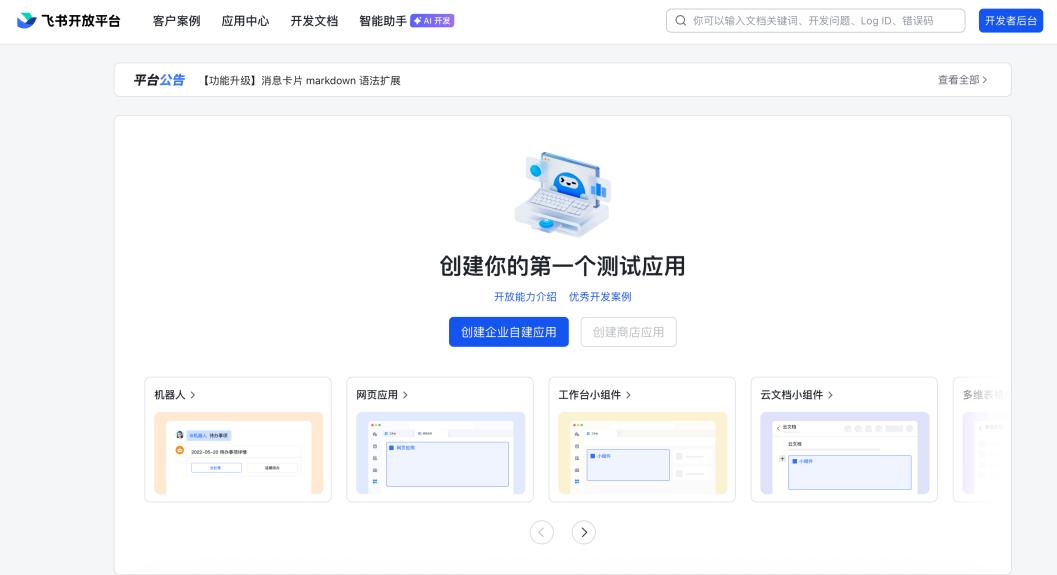Open the 优秀开发案例 link

click(x=600, y=297)
